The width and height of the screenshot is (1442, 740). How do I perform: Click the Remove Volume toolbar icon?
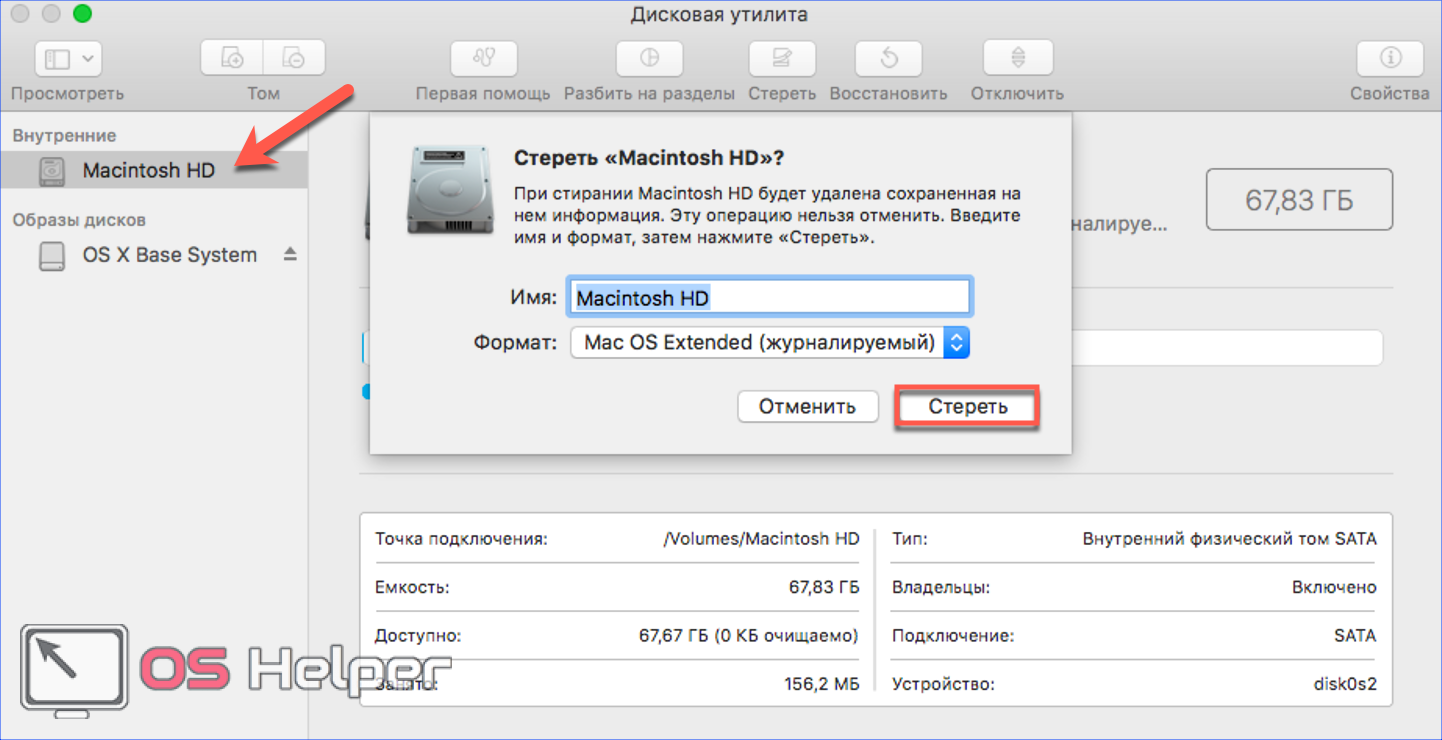point(295,59)
